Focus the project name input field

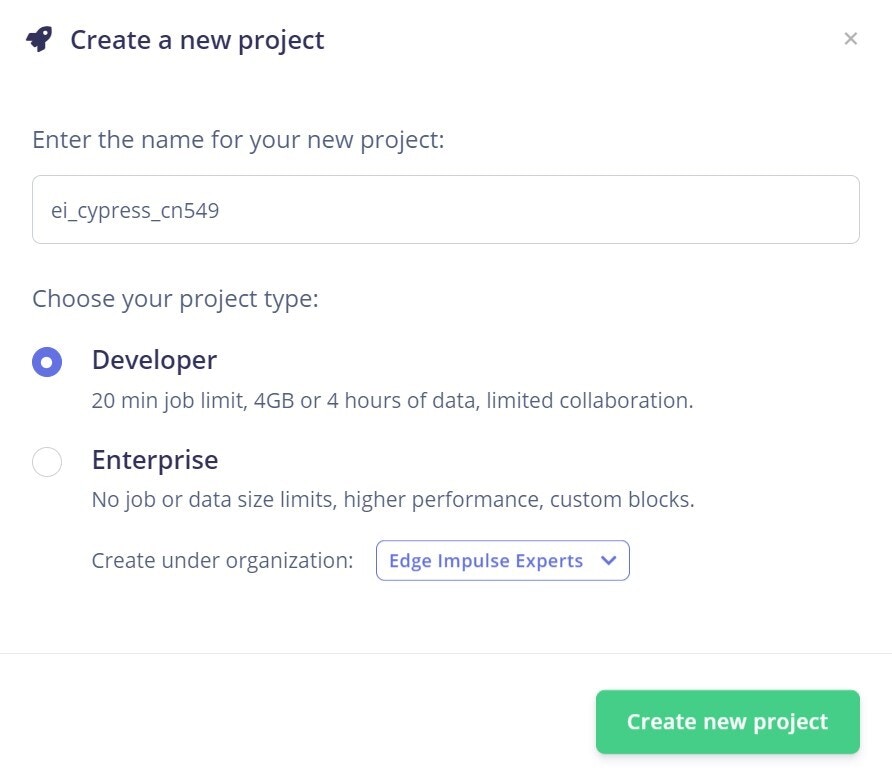point(445,209)
